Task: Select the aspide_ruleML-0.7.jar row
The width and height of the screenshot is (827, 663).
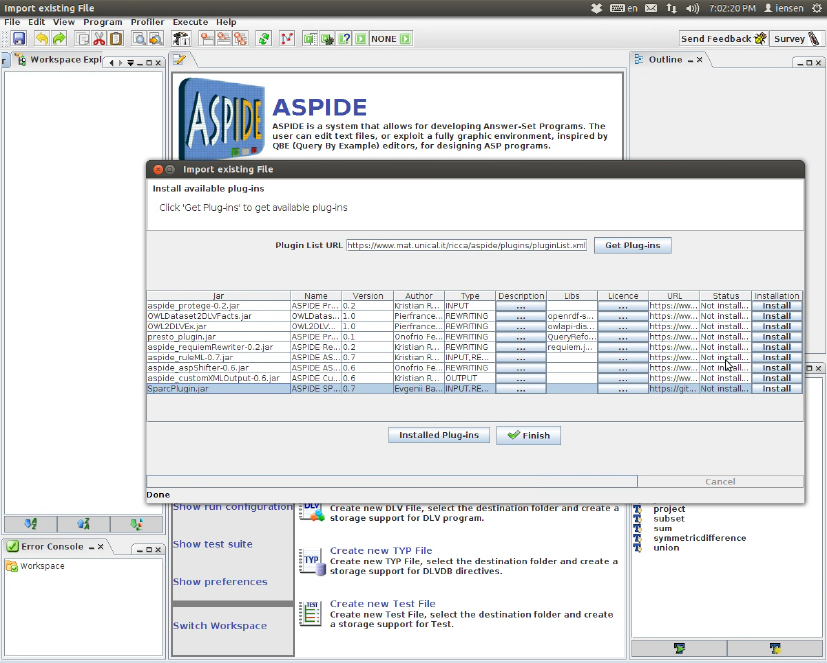Action: point(475,358)
